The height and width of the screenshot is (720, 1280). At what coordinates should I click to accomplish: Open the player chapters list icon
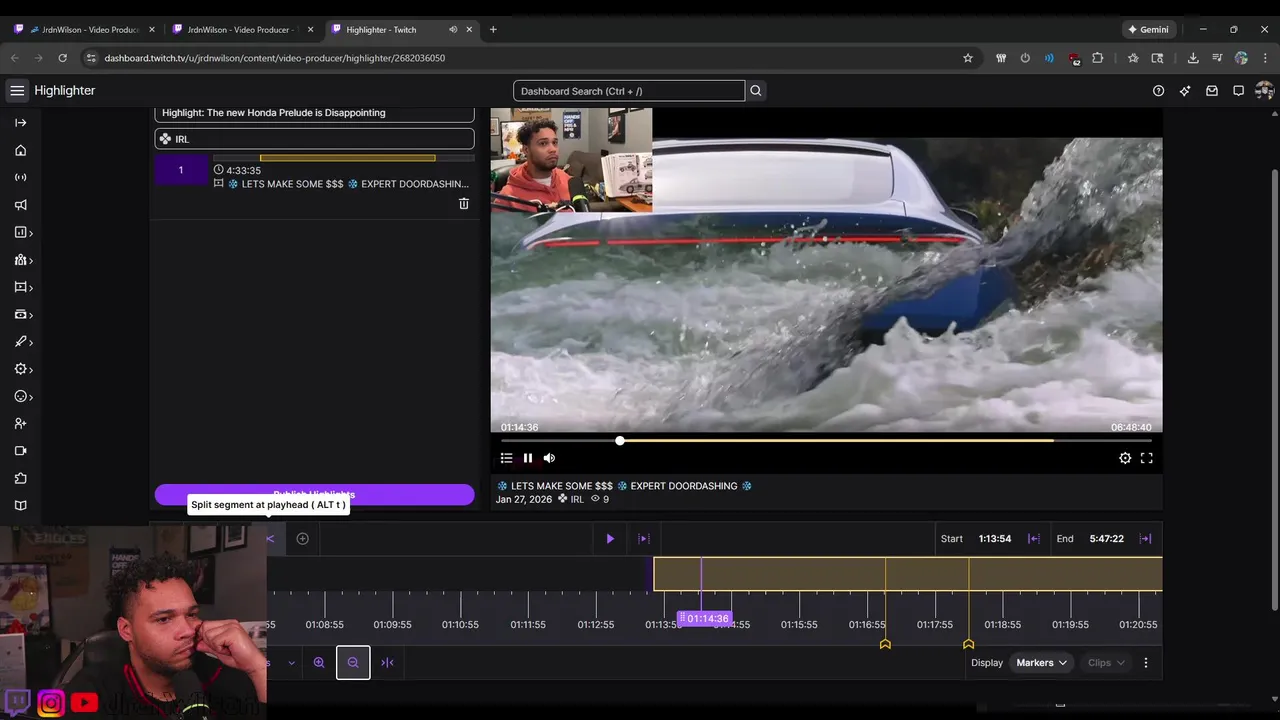tap(506, 458)
